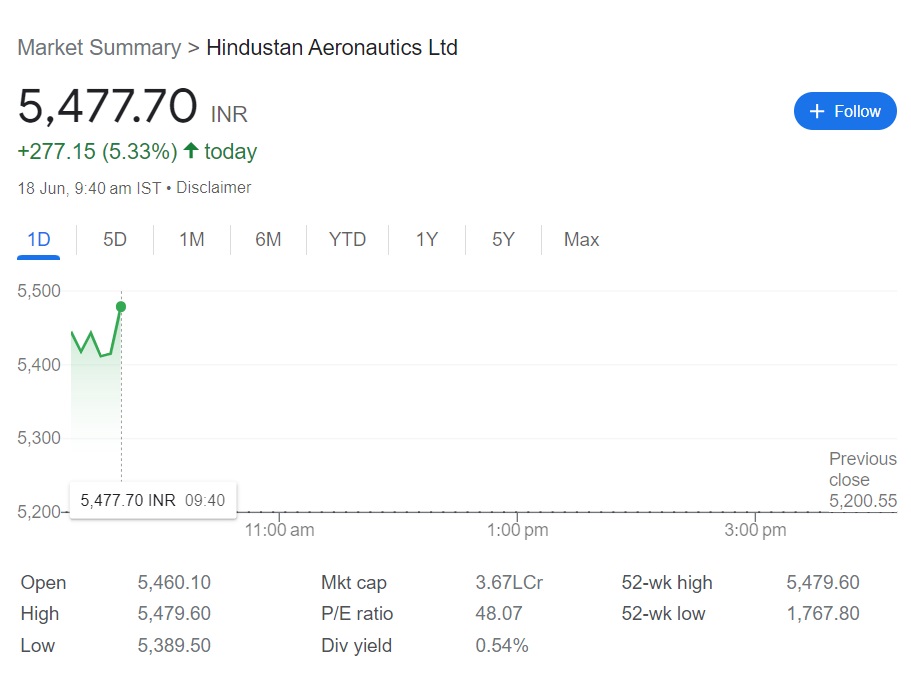This screenshot has width=911, height=677.
Task: Open the Max range tab
Action: click(581, 239)
